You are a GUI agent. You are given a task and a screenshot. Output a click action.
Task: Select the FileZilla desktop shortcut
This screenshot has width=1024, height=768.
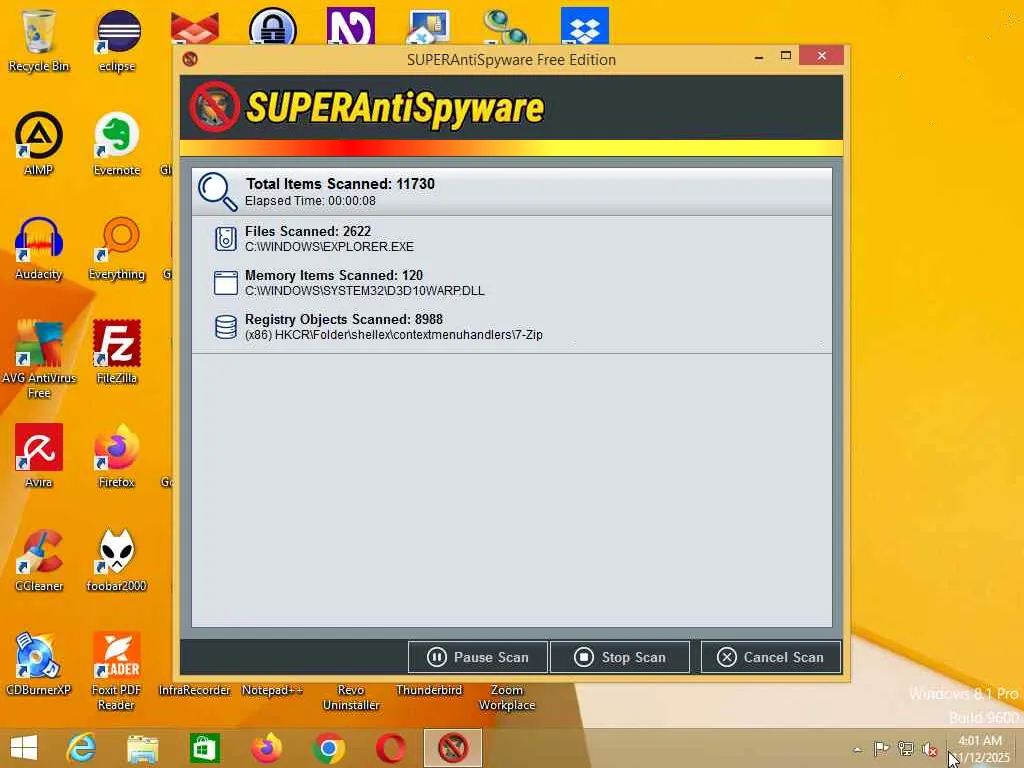click(118, 351)
